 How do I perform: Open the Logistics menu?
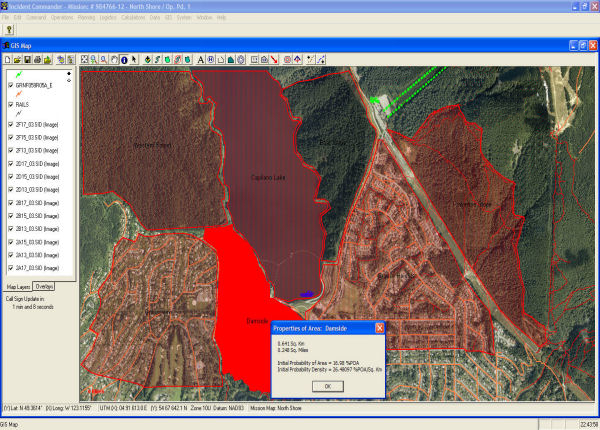pyautogui.click(x=108, y=18)
